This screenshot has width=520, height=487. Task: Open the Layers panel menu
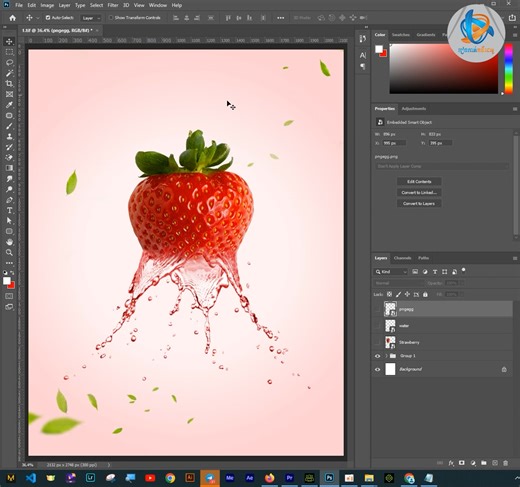coord(515,258)
